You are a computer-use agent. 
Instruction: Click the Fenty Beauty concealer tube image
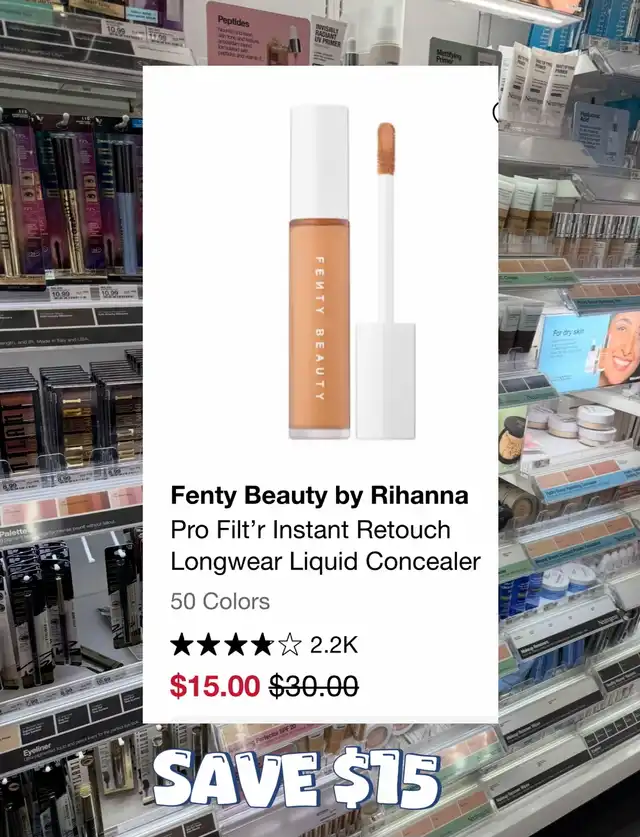click(x=319, y=272)
